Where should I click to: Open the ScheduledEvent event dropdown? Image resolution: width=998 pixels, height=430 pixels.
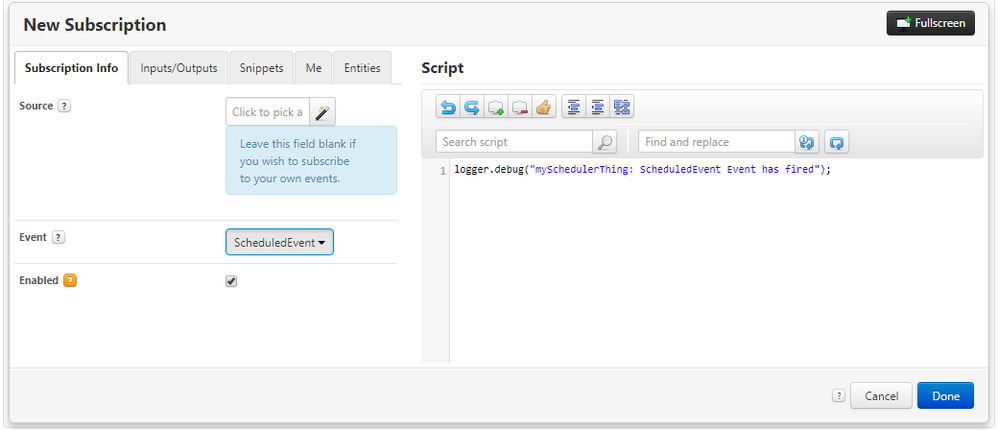(280, 242)
